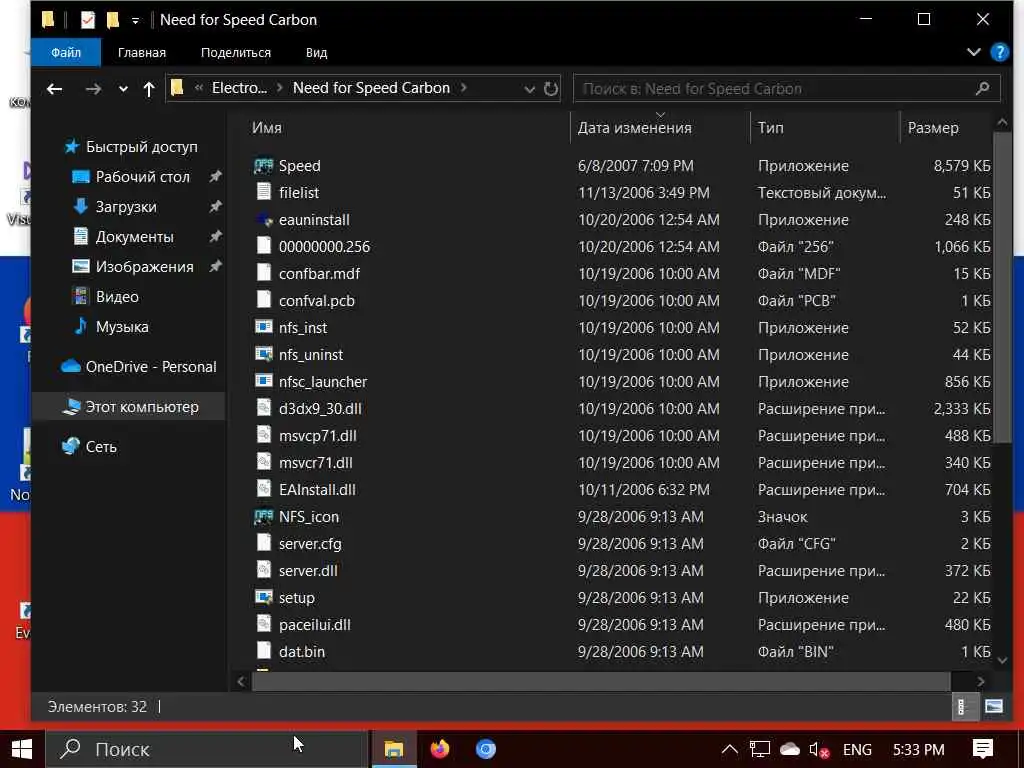Click scroll down arrow of file list
1024x768 pixels.
1002,660
